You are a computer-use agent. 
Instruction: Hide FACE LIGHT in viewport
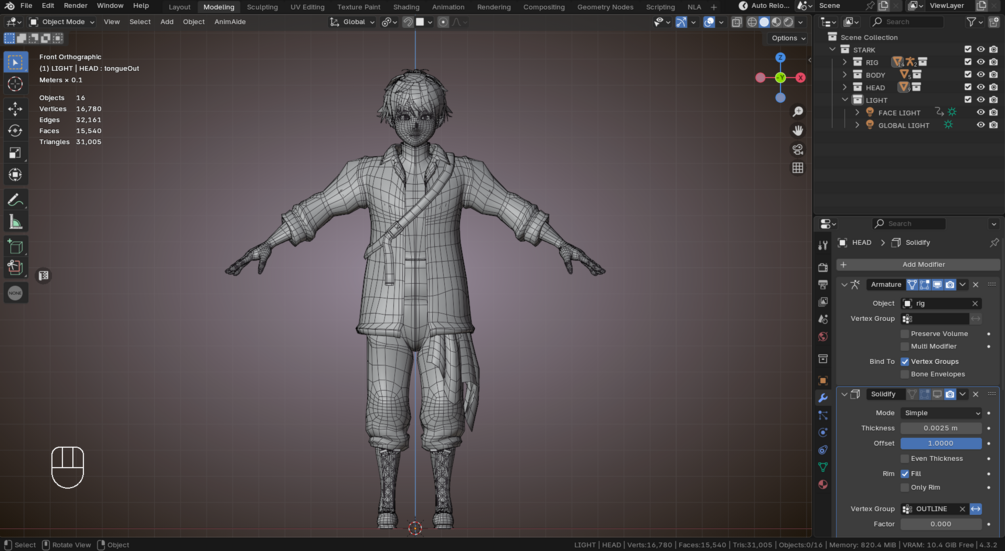pos(980,113)
